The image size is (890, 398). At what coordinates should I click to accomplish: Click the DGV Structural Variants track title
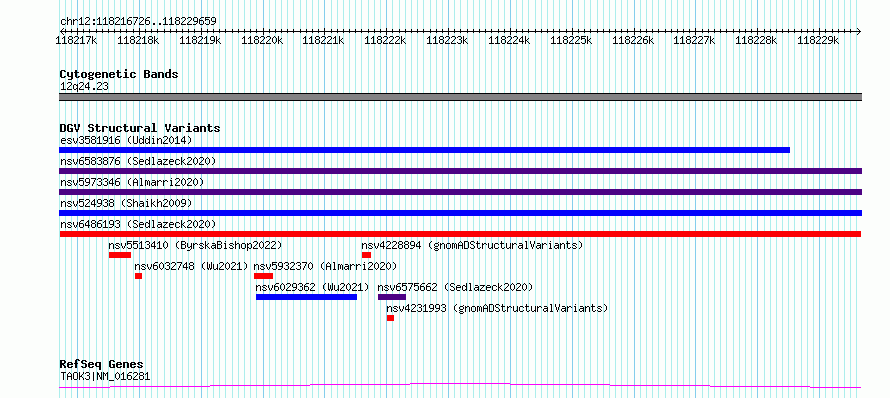click(140, 128)
